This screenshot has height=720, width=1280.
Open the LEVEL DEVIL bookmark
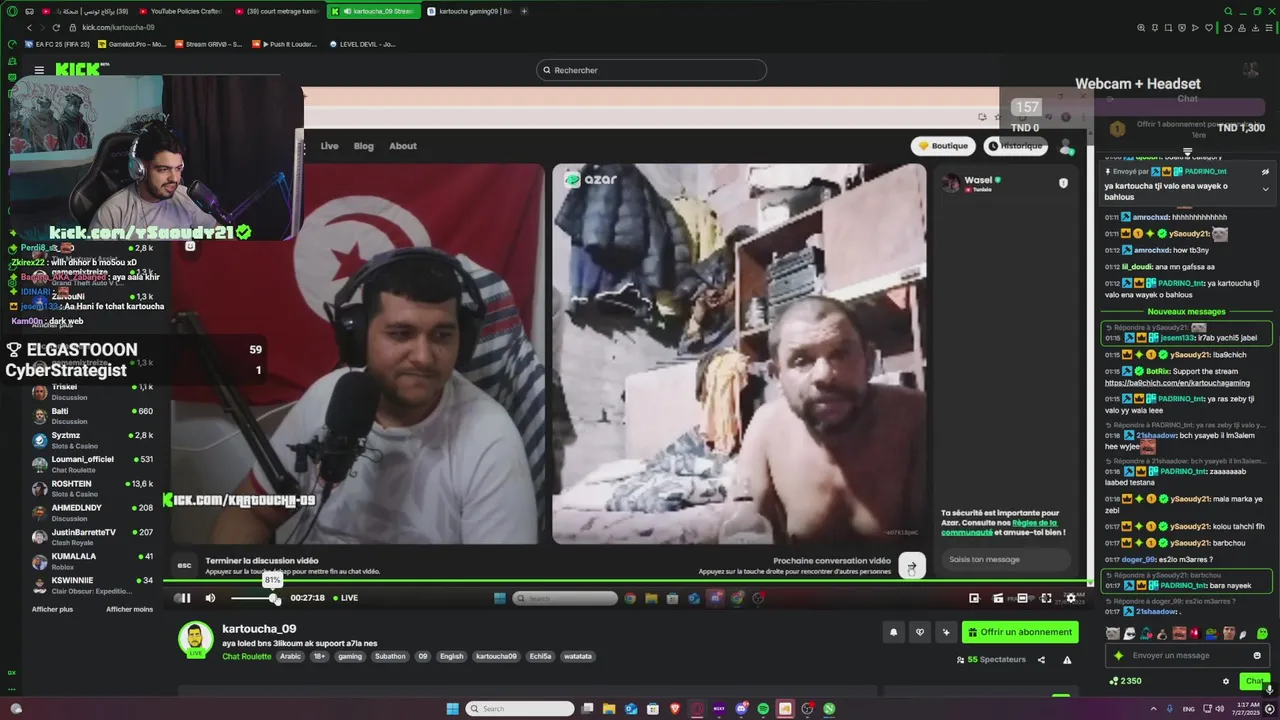(x=362, y=44)
